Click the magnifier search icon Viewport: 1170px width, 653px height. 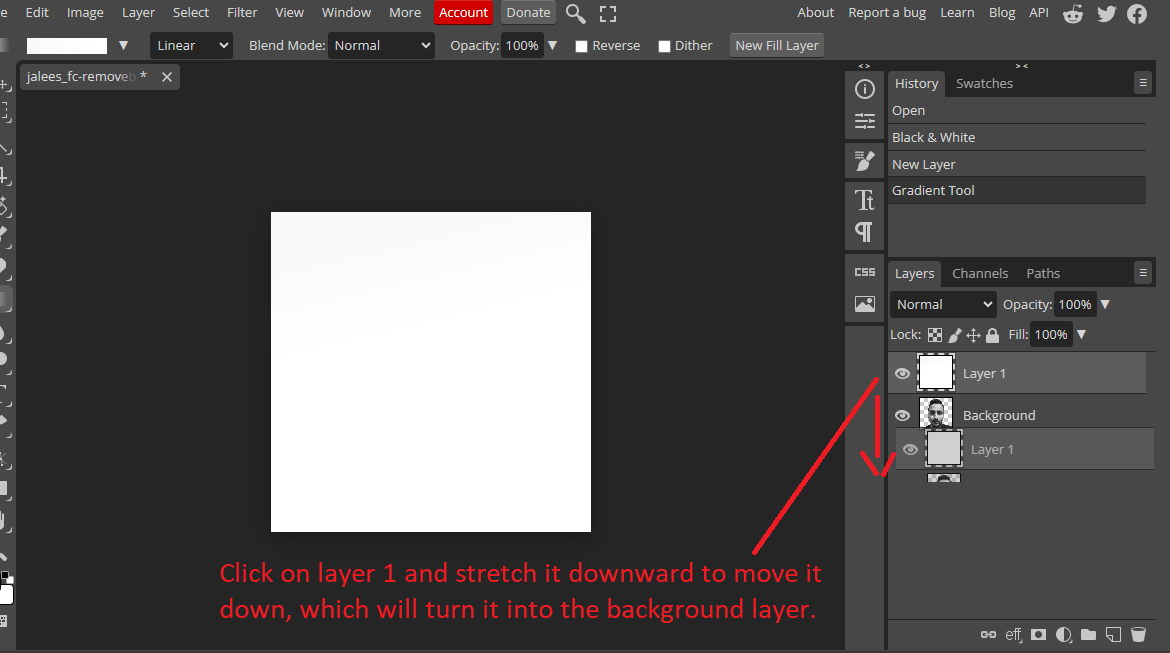(x=575, y=13)
